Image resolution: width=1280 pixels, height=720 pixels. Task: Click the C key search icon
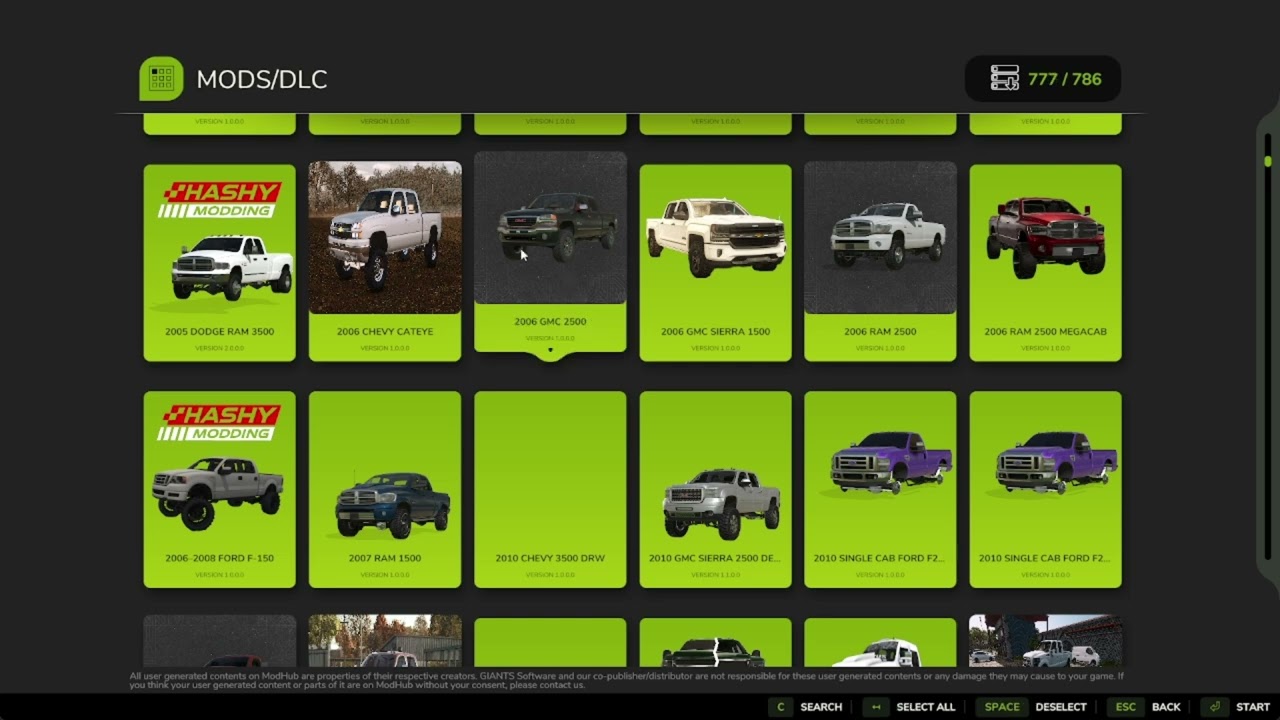[x=781, y=707]
